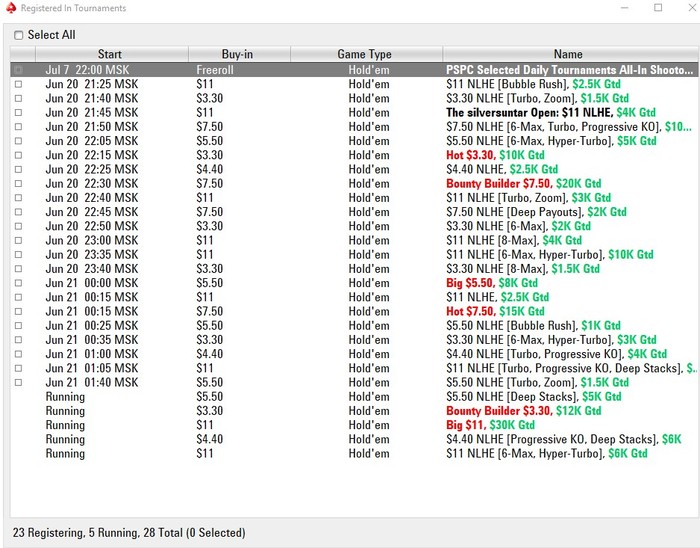Click Jun 21 00:15 MSK start of $11 NLHE row
The height and width of the screenshot is (548, 700).
point(92,297)
